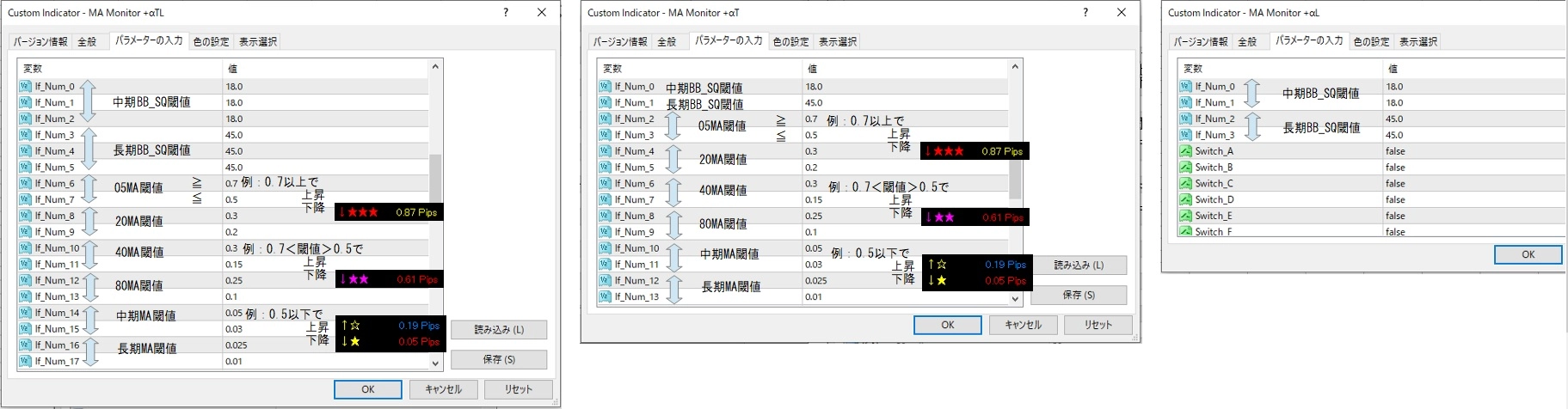Click 保存 (S) in αT window
This screenshot has height=409, width=1568.
click(1079, 295)
